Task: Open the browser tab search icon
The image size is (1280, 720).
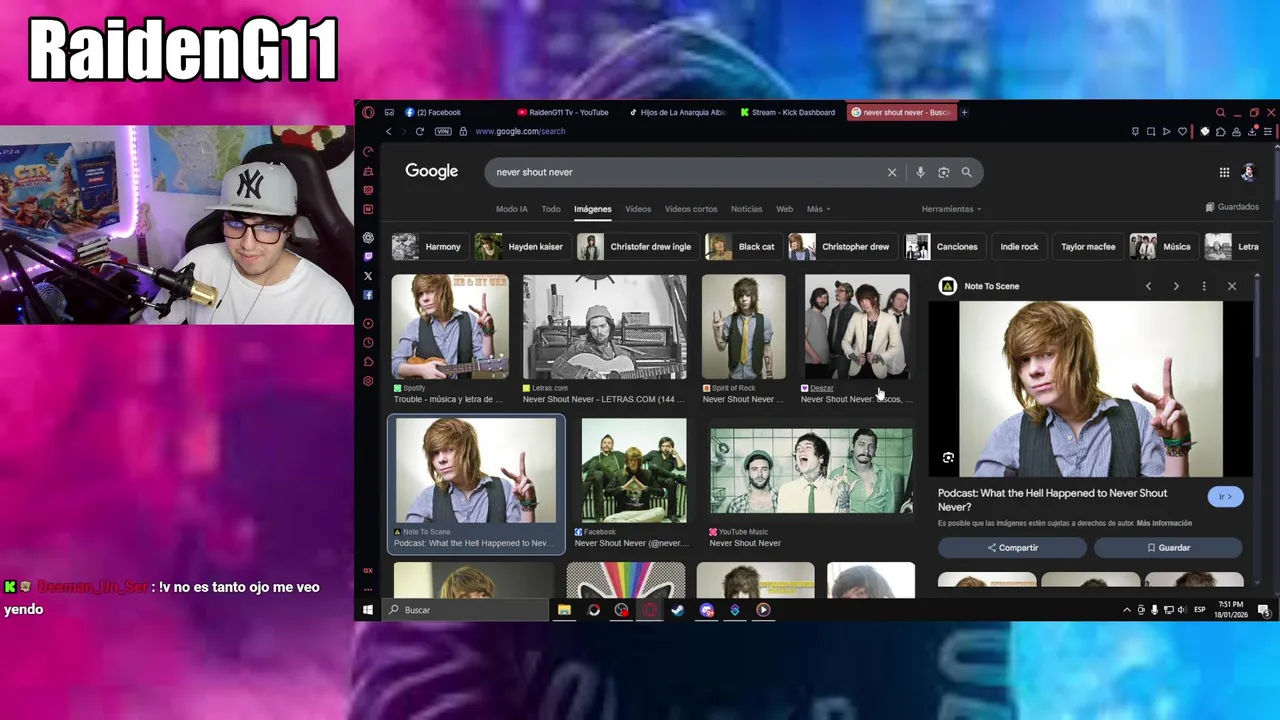Action: [x=1220, y=112]
